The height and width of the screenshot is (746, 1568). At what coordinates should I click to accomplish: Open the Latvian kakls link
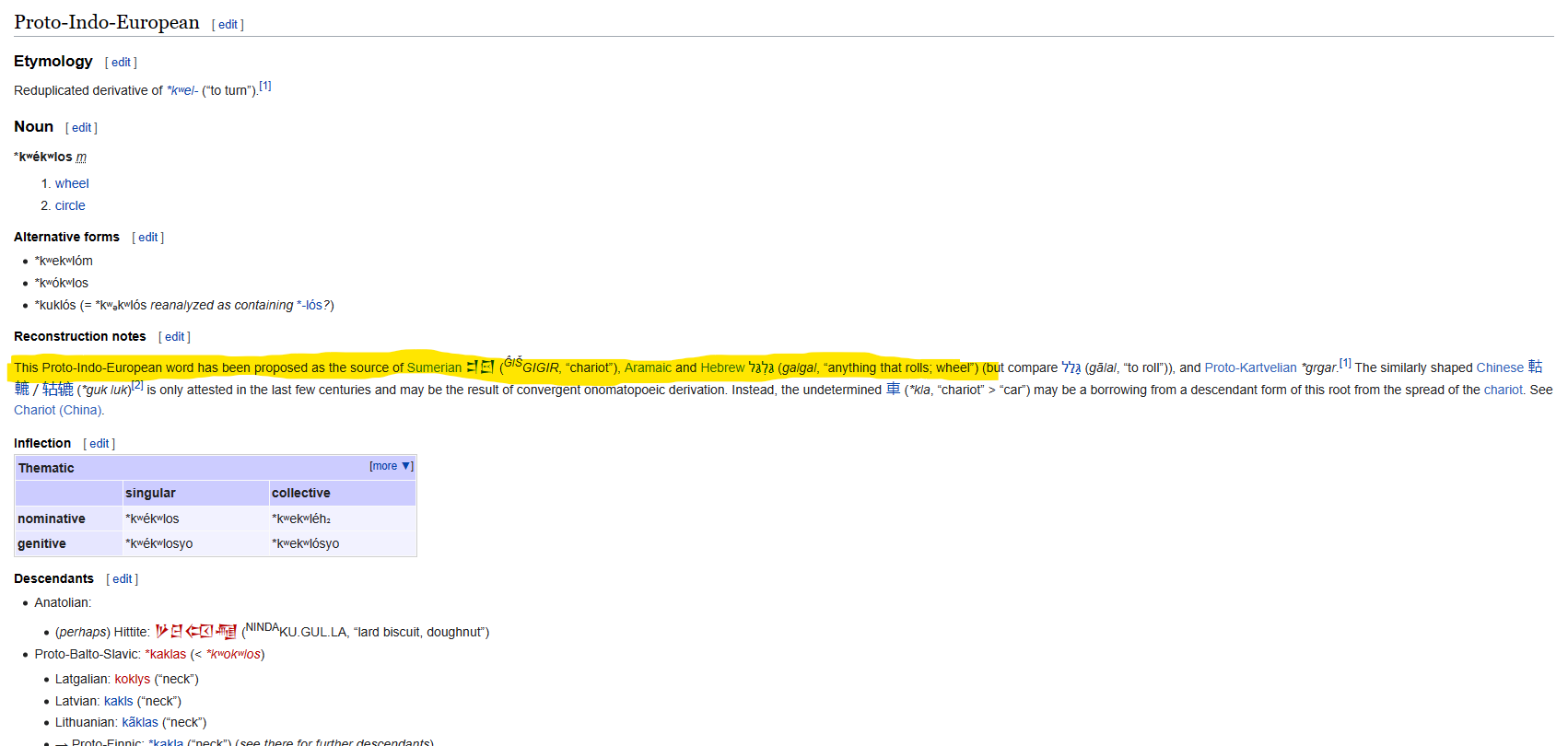tap(118, 701)
